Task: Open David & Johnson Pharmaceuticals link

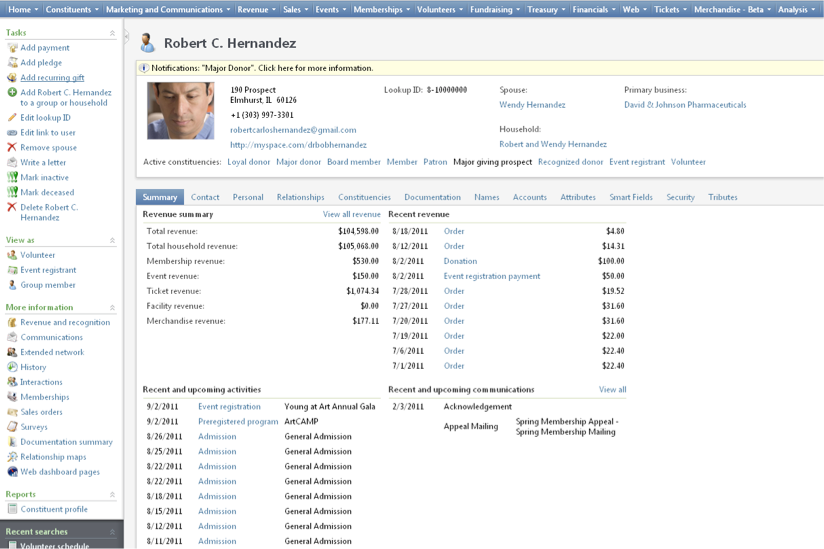Action: (685, 105)
